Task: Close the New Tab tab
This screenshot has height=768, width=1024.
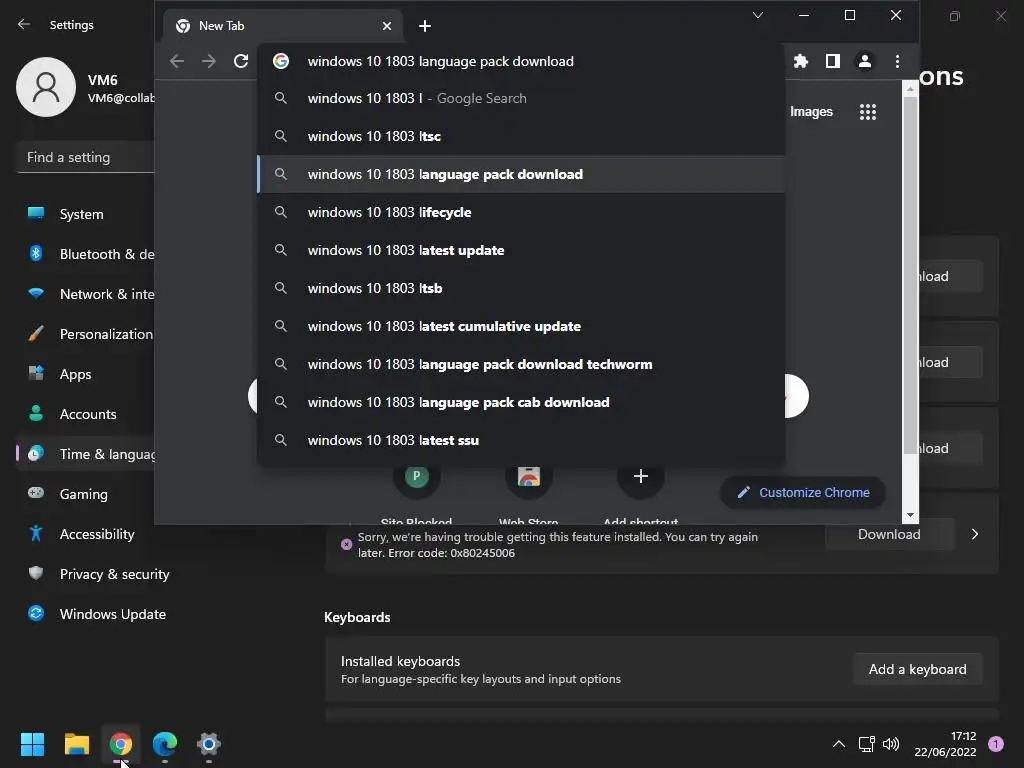Action: click(x=387, y=26)
